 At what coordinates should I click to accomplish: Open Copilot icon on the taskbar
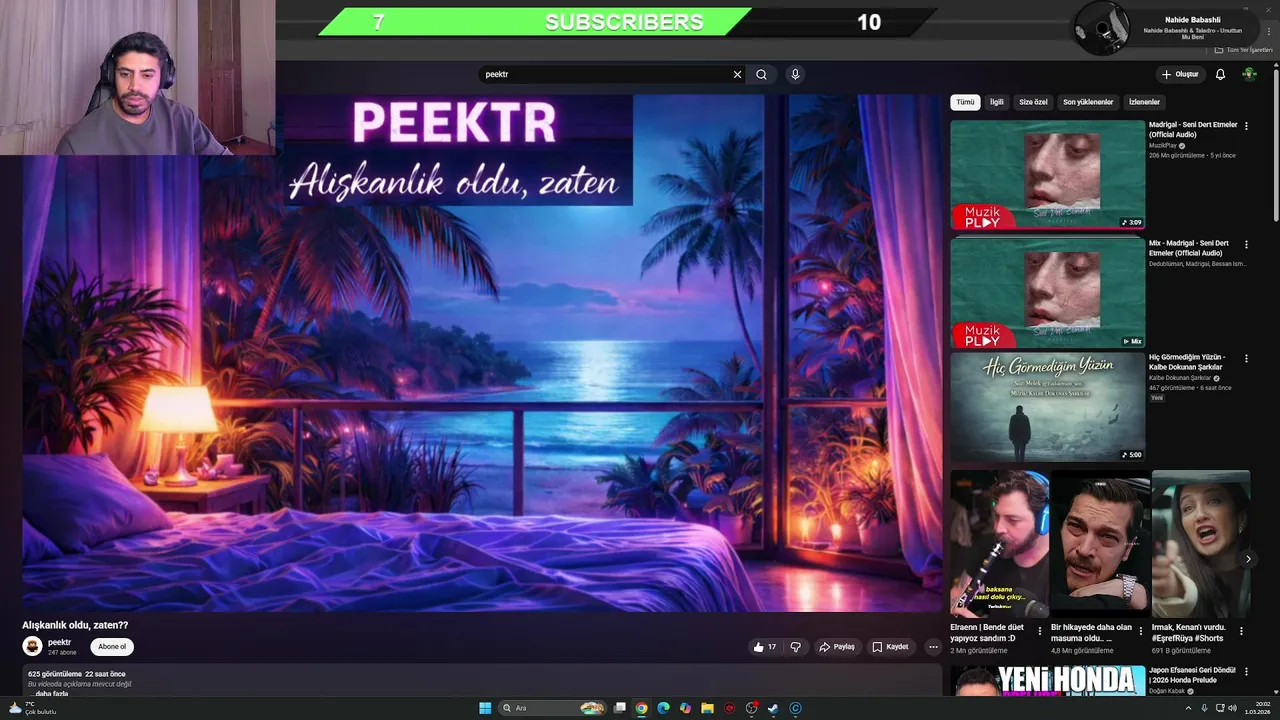[x=685, y=708]
